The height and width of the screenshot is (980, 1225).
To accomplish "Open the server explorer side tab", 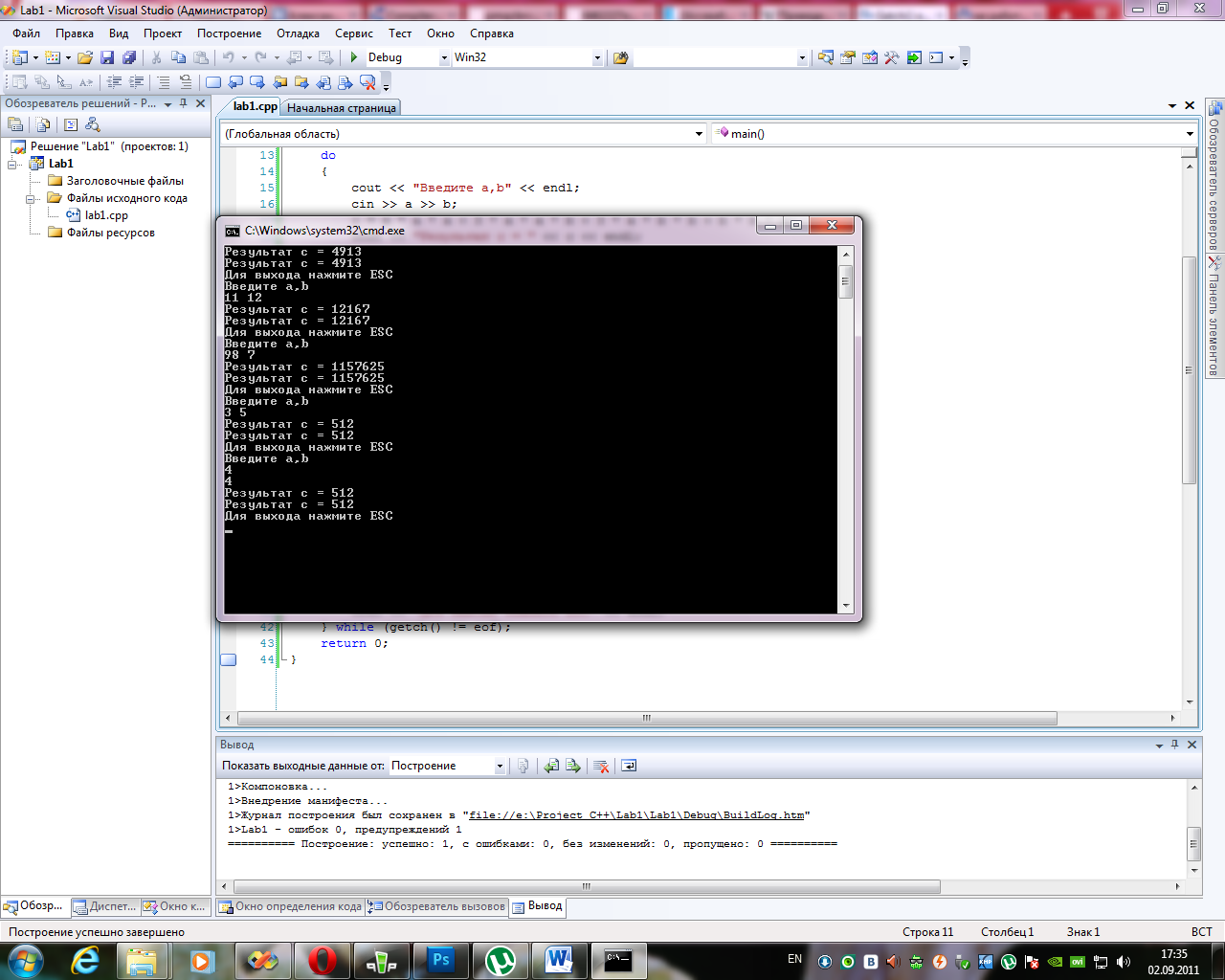I will (x=1214, y=175).
